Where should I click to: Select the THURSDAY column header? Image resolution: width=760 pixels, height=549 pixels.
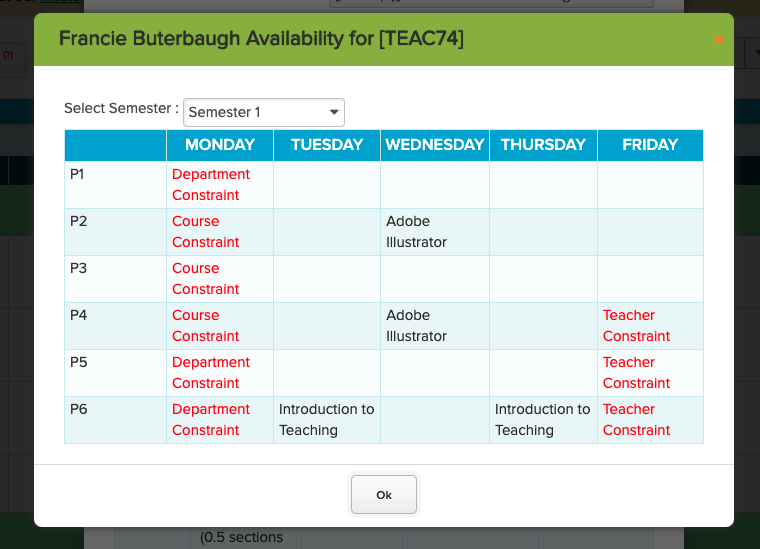543,145
